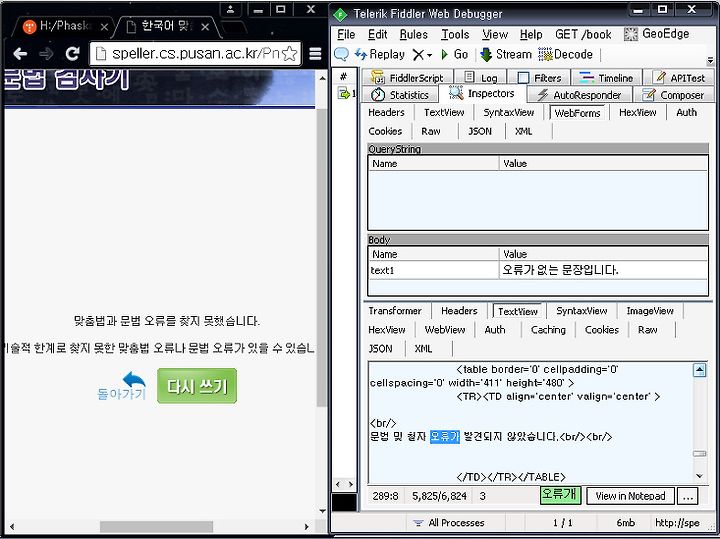720x539 pixels.
Task: Click the 돌아가기 back link
Action: point(122,386)
